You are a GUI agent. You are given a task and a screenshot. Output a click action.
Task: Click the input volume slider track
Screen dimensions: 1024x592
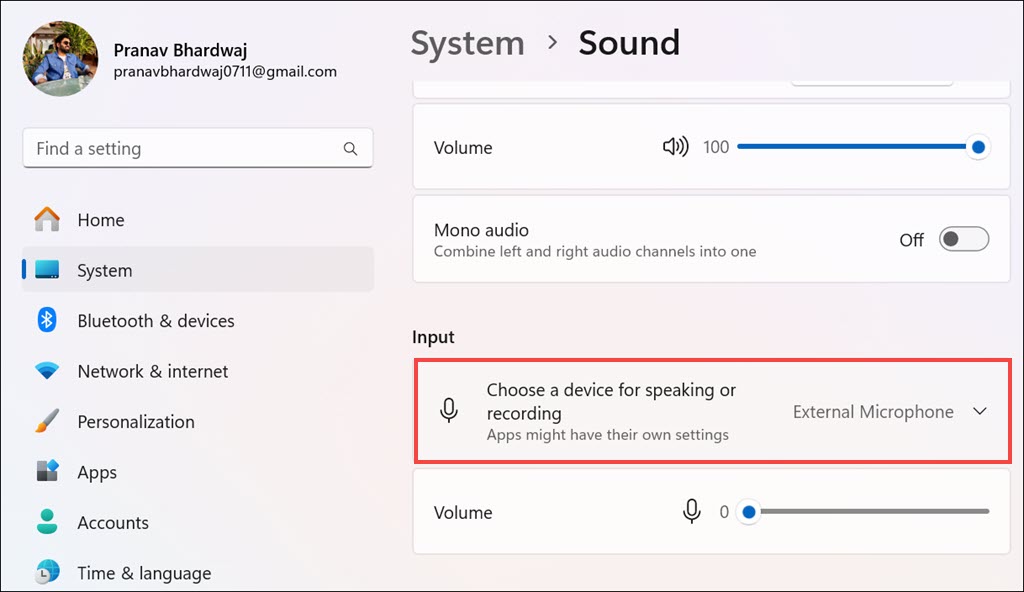pos(870,512)
